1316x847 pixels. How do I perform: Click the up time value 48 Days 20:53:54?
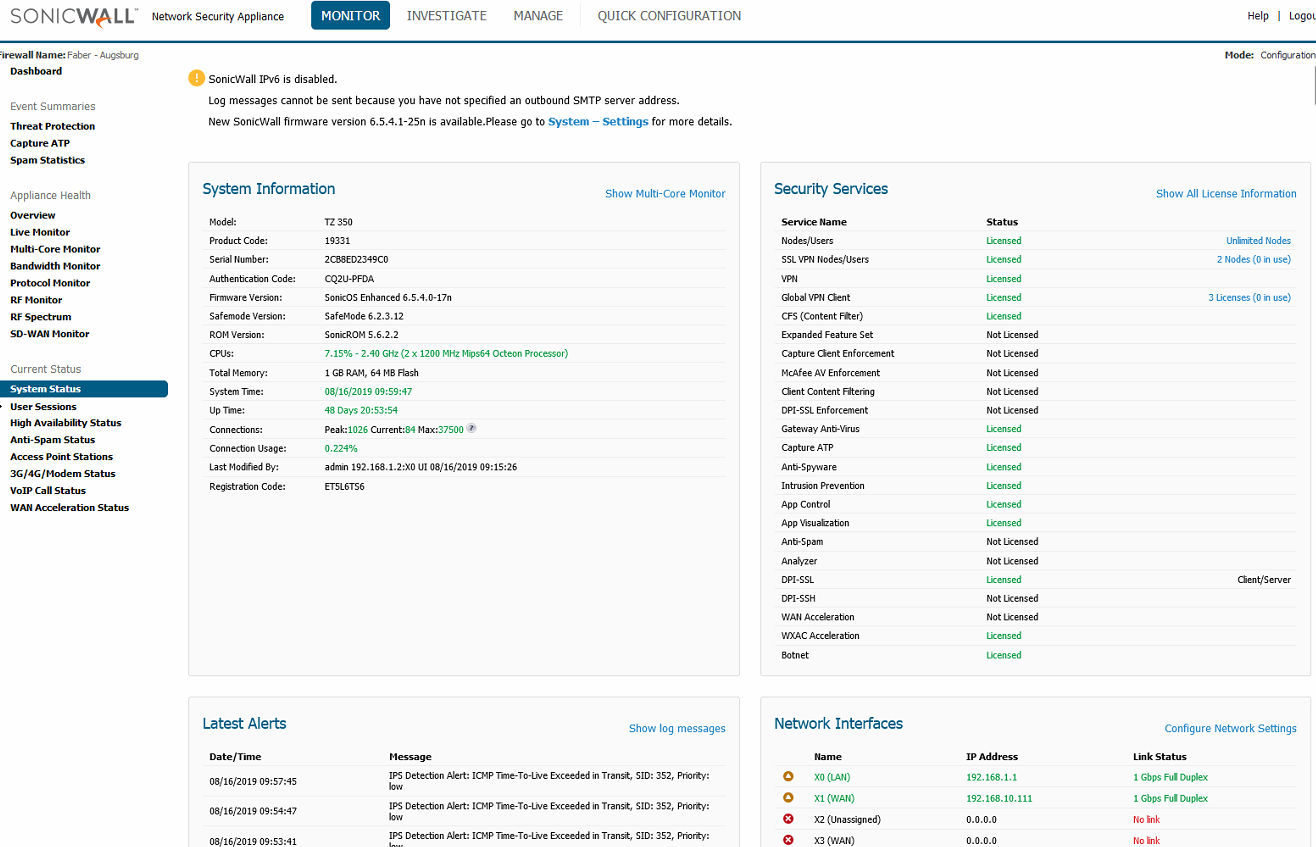click(x=361, y=411)
